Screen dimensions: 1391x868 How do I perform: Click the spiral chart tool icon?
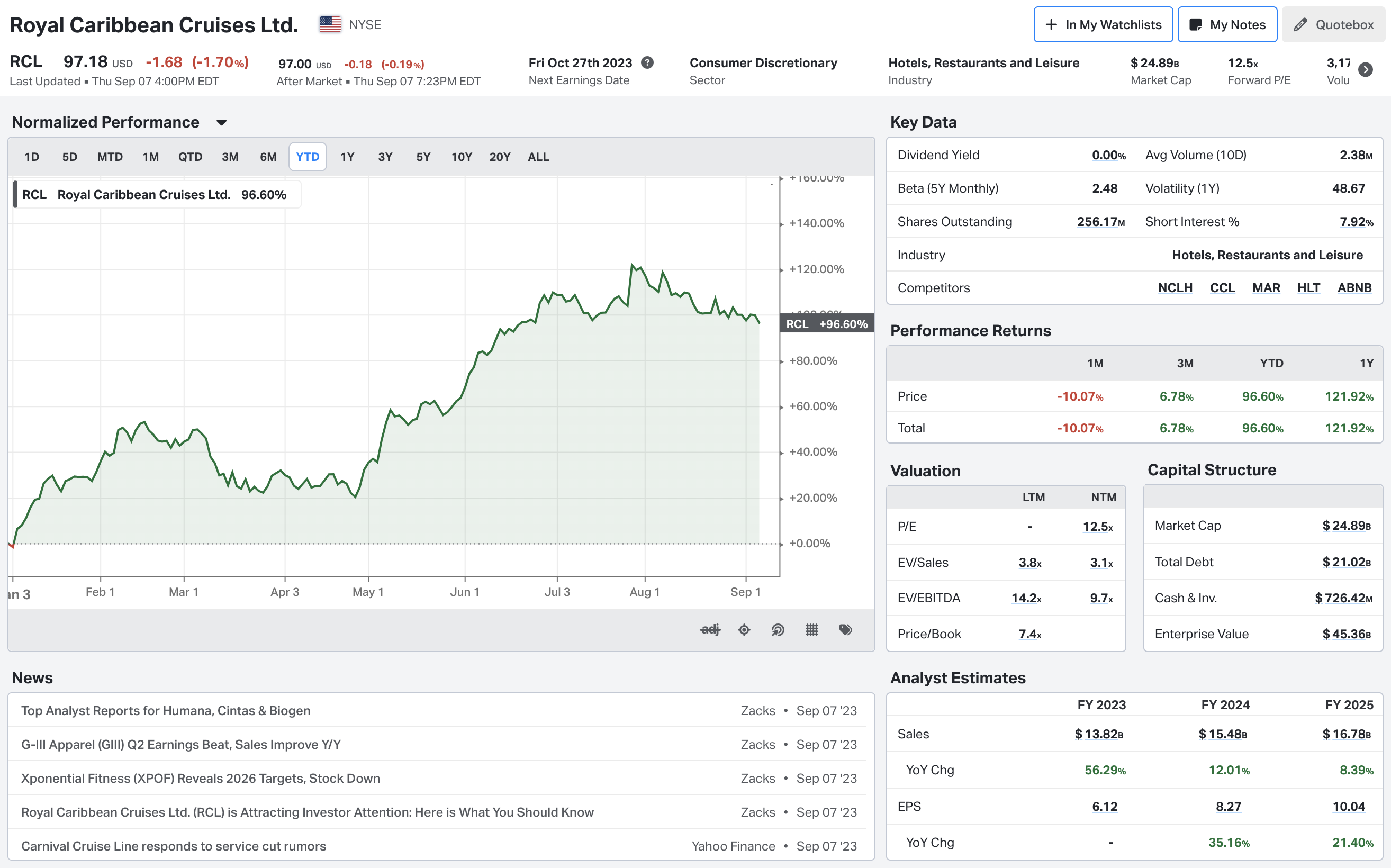pyautogui.click(x=778, y=630)
